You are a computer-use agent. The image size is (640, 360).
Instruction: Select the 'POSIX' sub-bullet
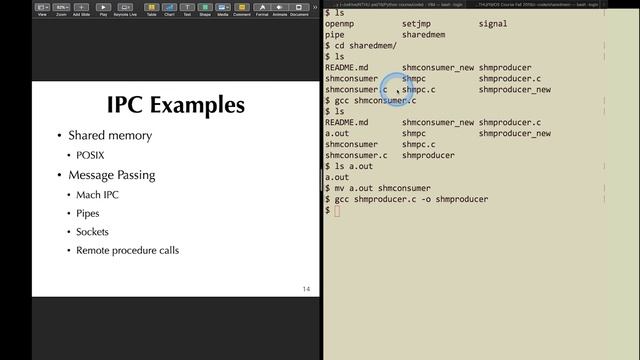(90, 156)
